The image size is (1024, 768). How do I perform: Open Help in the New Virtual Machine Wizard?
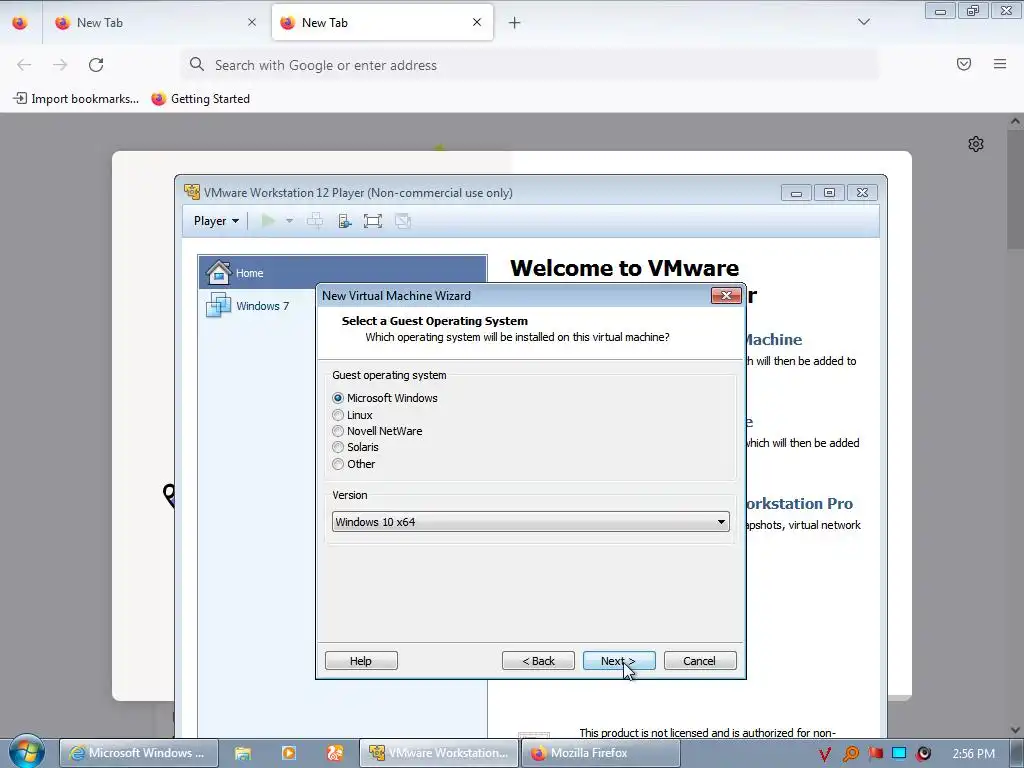[x=361, y=661]
